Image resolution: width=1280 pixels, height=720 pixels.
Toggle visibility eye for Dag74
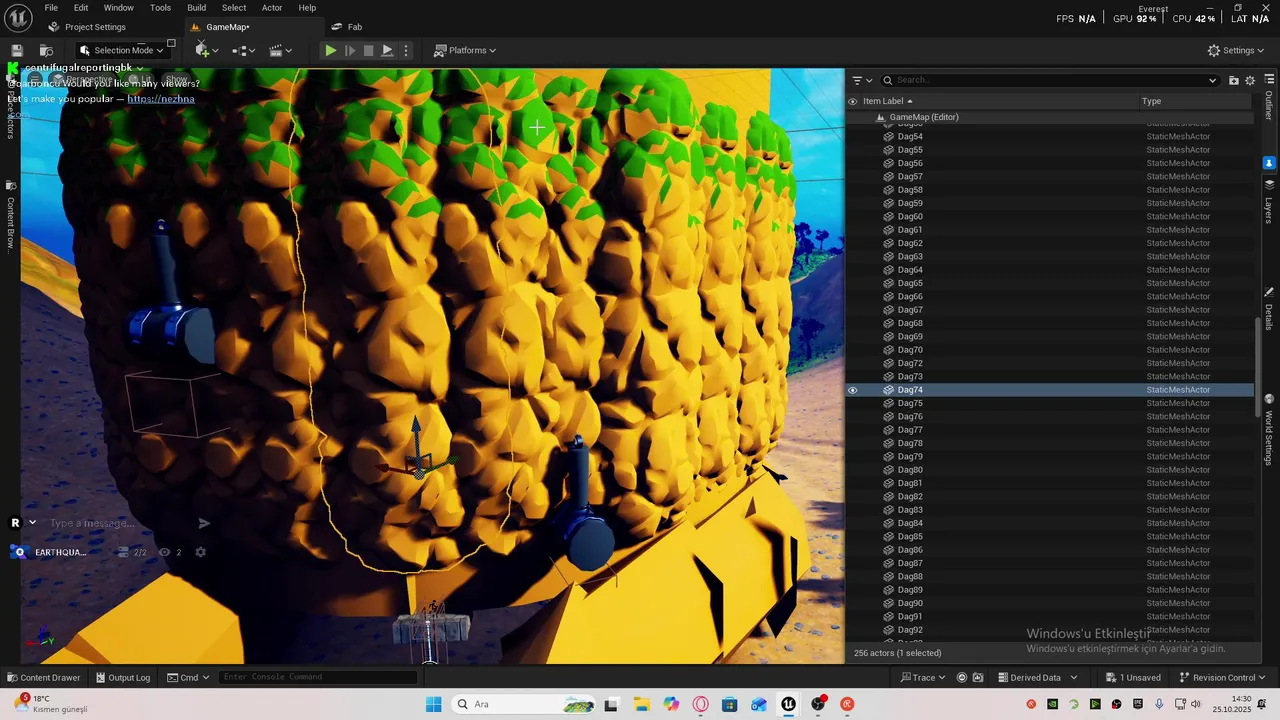[853, 390]
